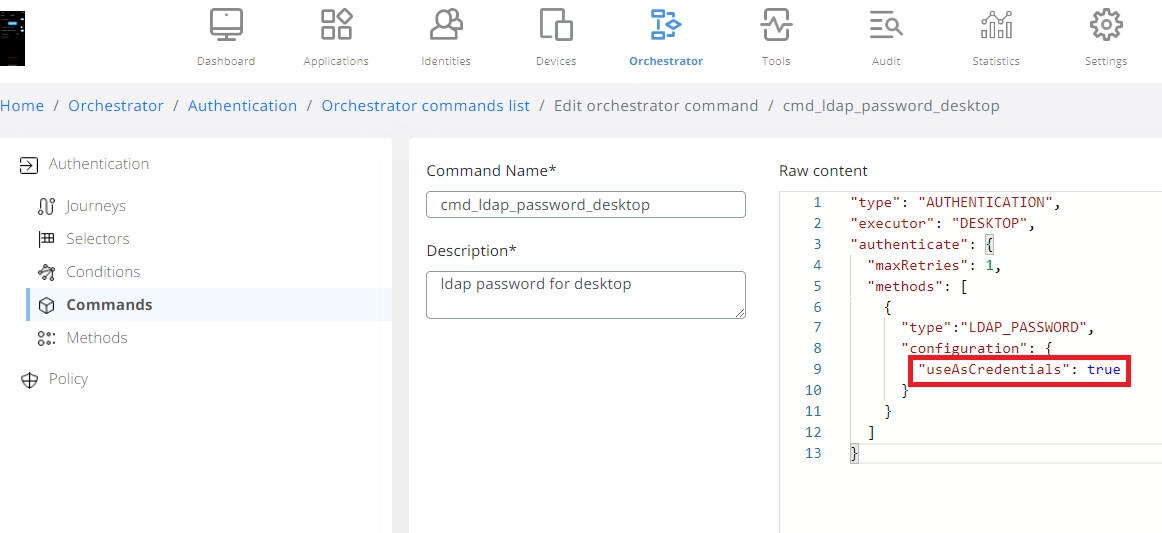Expand the Policy sidebar section
The width and height of the screenshot is (1162, 533).
click(68, 379)
